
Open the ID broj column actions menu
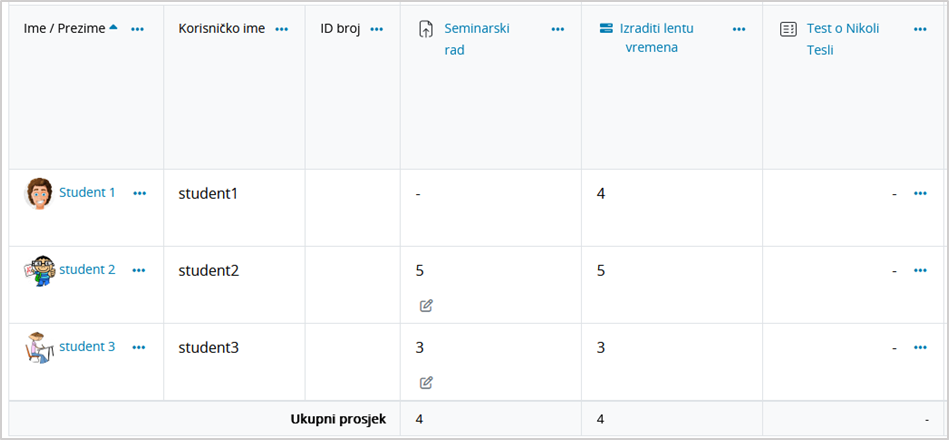(x=377, y=29)
